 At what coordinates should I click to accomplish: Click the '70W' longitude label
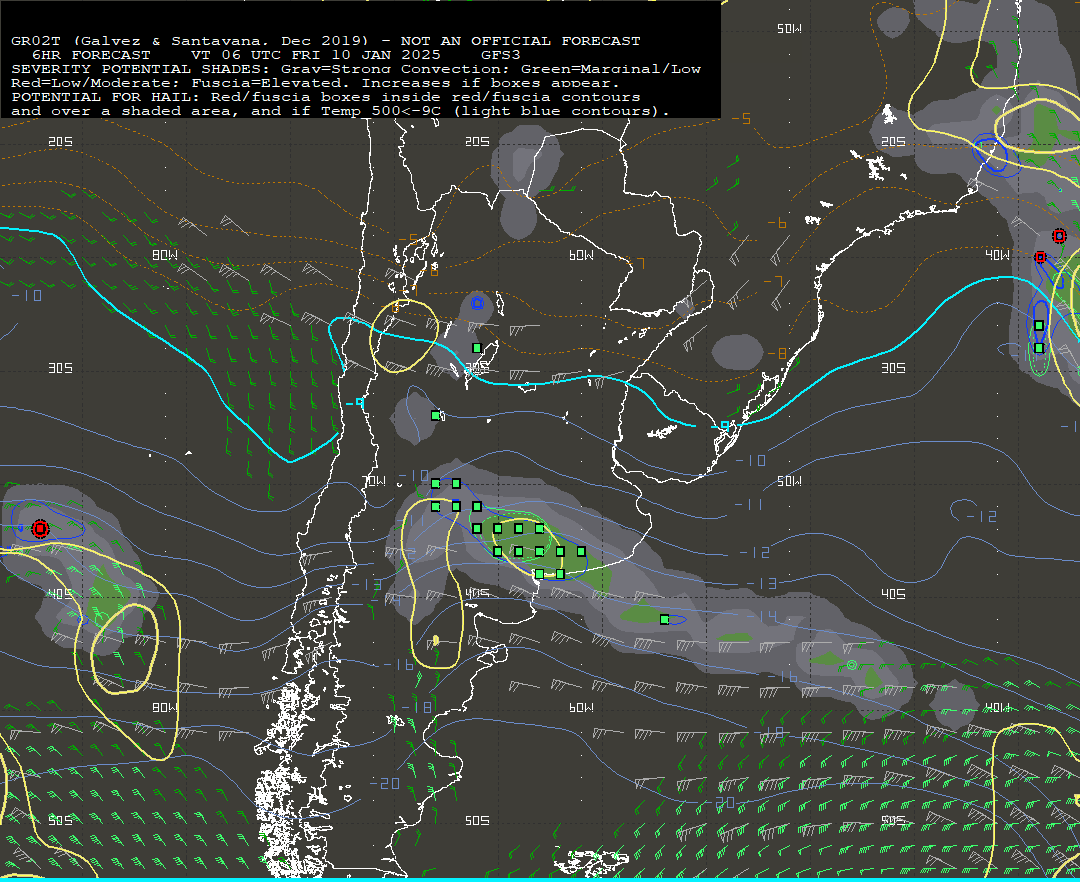(375, 481)
